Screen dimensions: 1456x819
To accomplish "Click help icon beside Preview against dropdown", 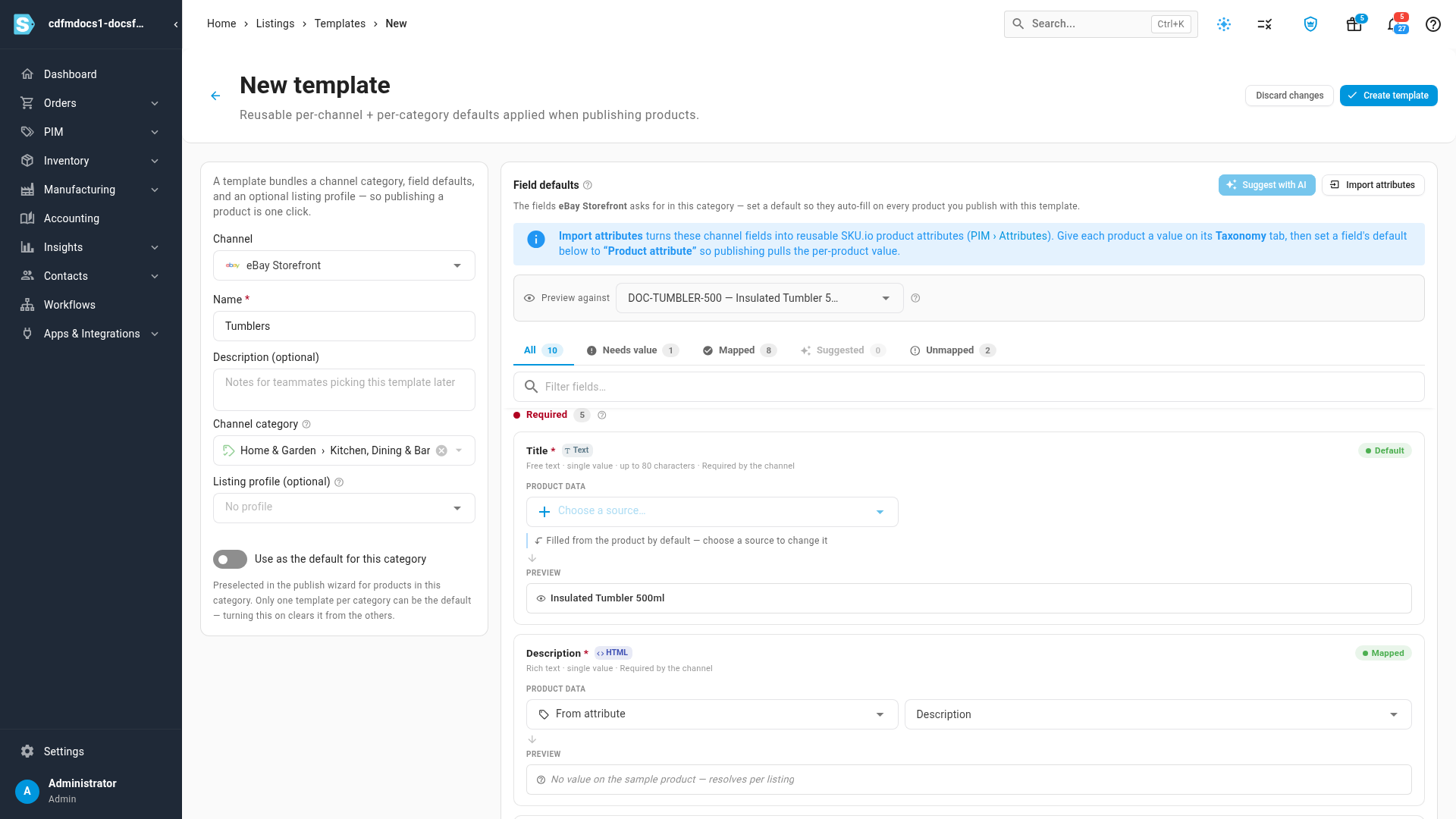I will click(x=915, y=298).
